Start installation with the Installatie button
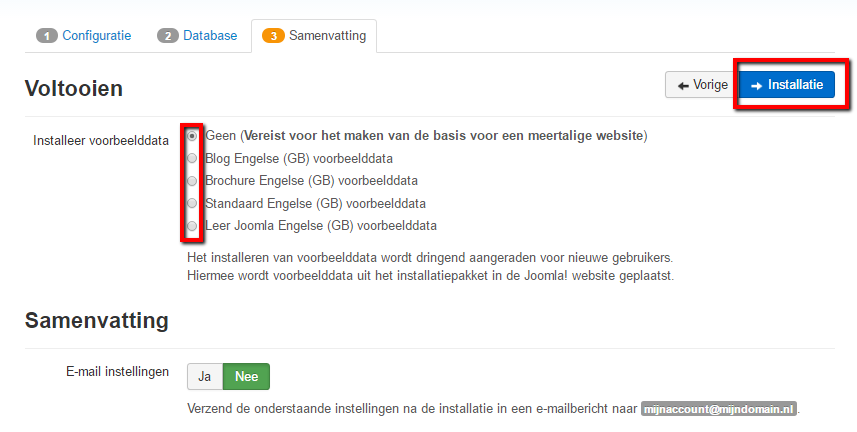 pos(787,85)
